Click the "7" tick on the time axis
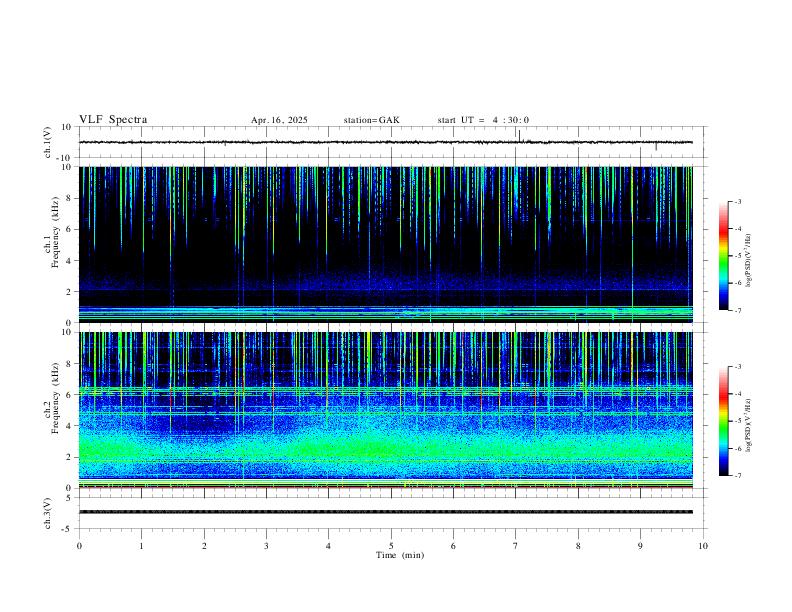Viewport: 792px width, 612px height. click(516, 546)
